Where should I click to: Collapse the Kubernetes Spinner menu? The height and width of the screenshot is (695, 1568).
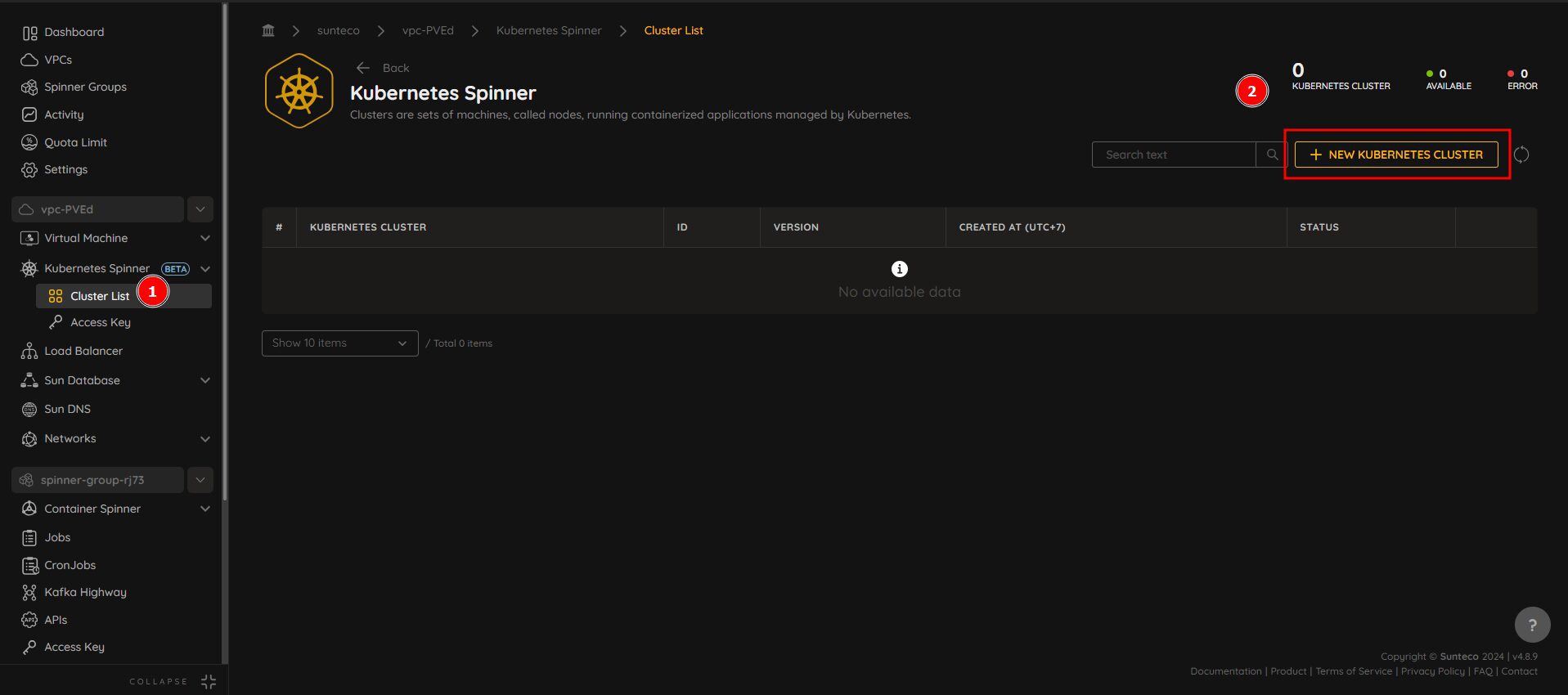205,268
